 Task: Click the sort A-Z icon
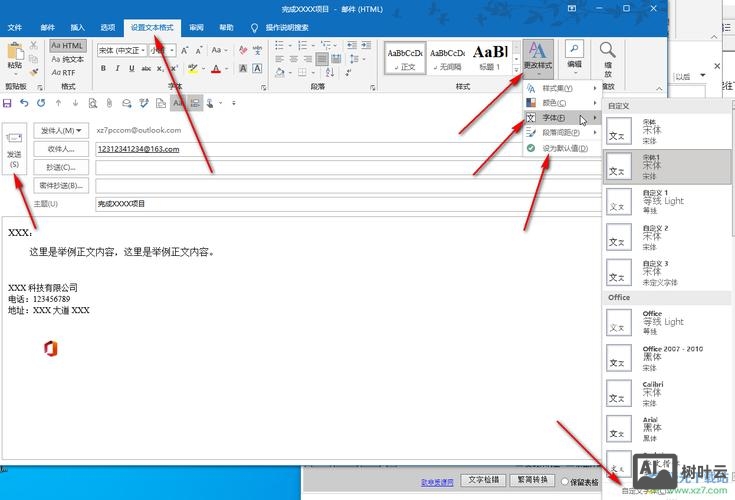point(330,72)
